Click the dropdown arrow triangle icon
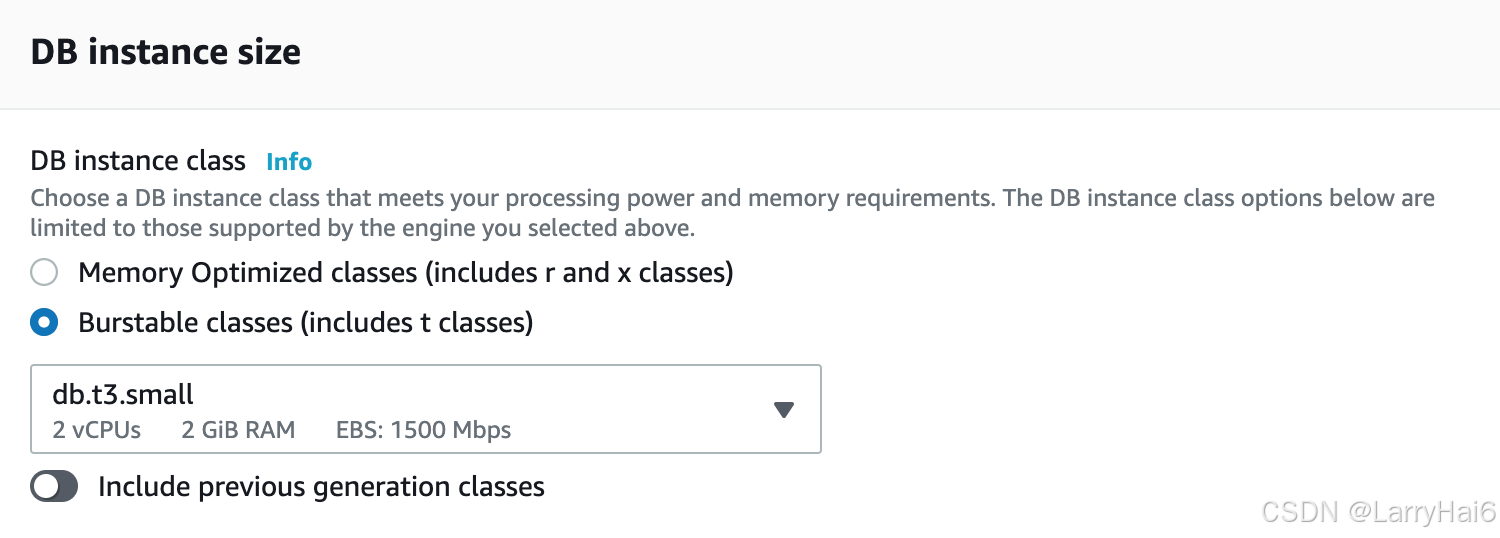This screenshot has height=538, width=1500. tap(784, 410)
